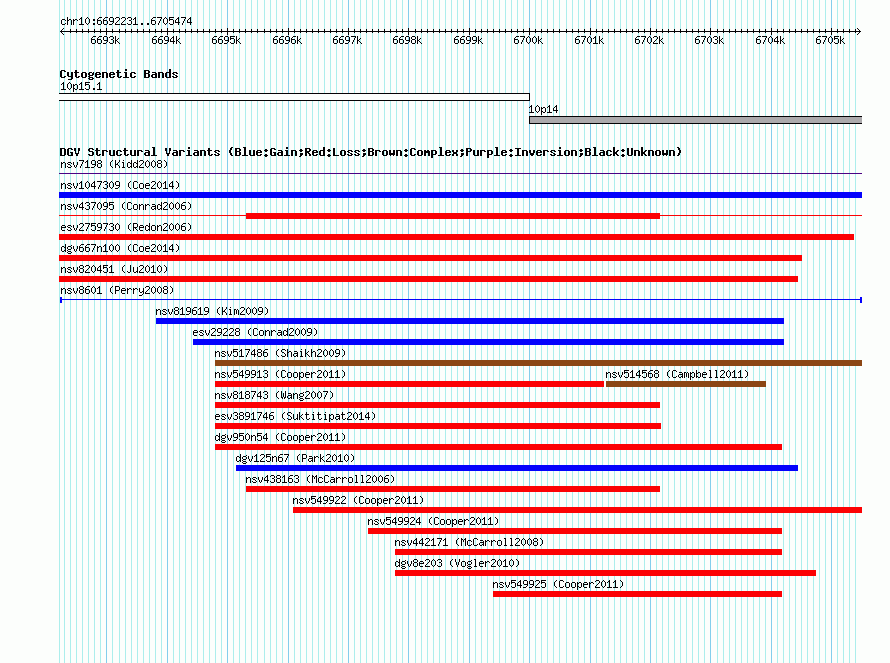Screen dimensions: 890x663
Task: Click the nsv549924 (Cooper2011) label
Action: pos(433,522)
